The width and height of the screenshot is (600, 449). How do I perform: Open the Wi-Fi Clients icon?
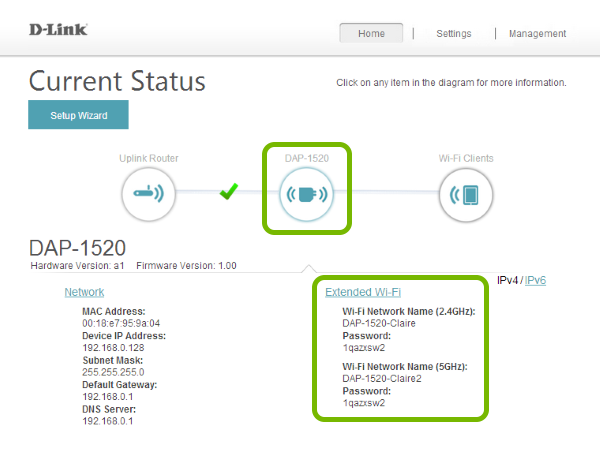[466, 195]
